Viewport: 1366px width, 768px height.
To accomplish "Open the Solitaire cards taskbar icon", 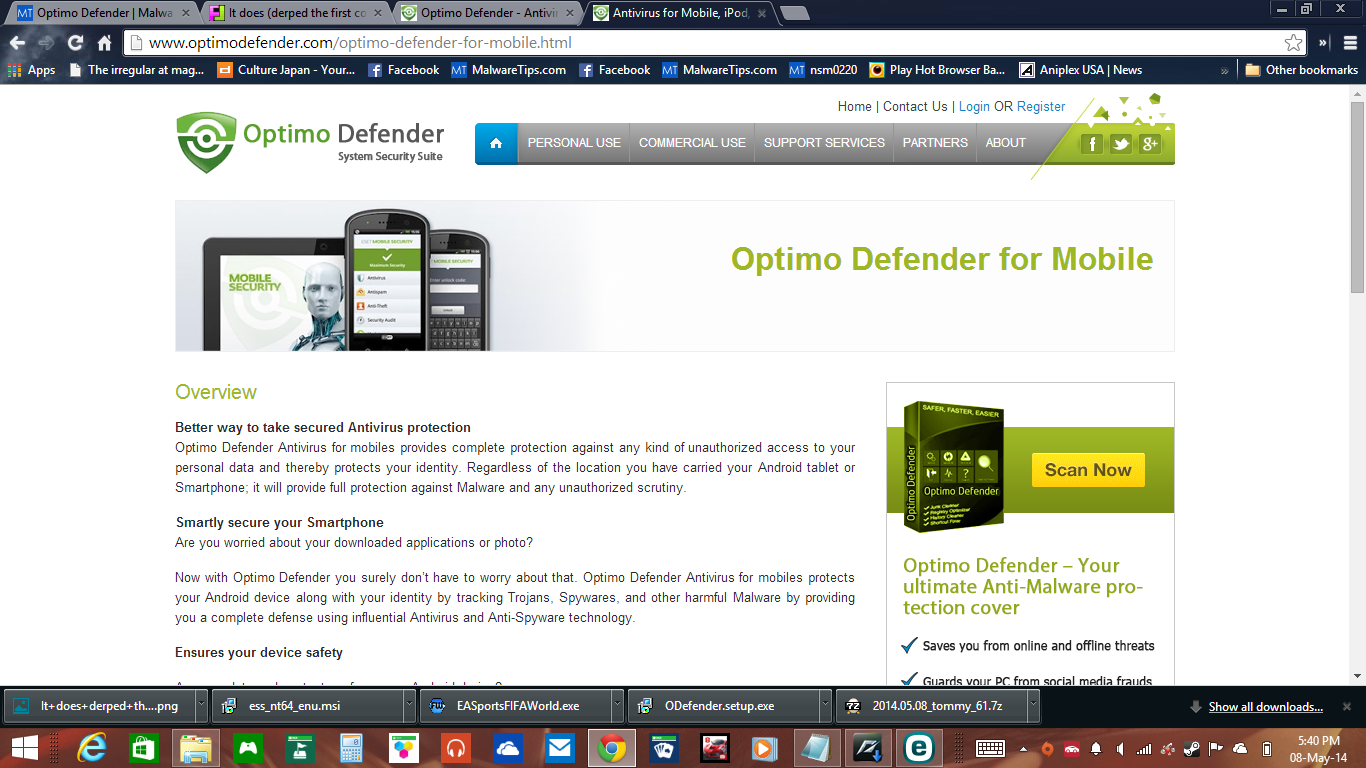I will coord(663,748).
